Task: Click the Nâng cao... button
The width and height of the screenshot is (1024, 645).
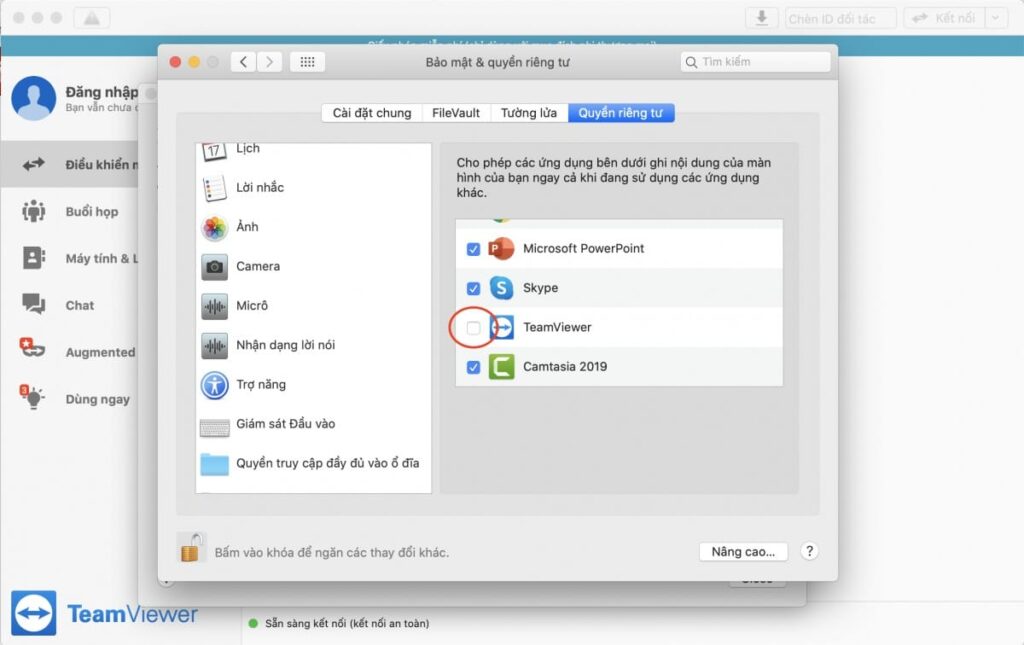Action: pos(742,551)
